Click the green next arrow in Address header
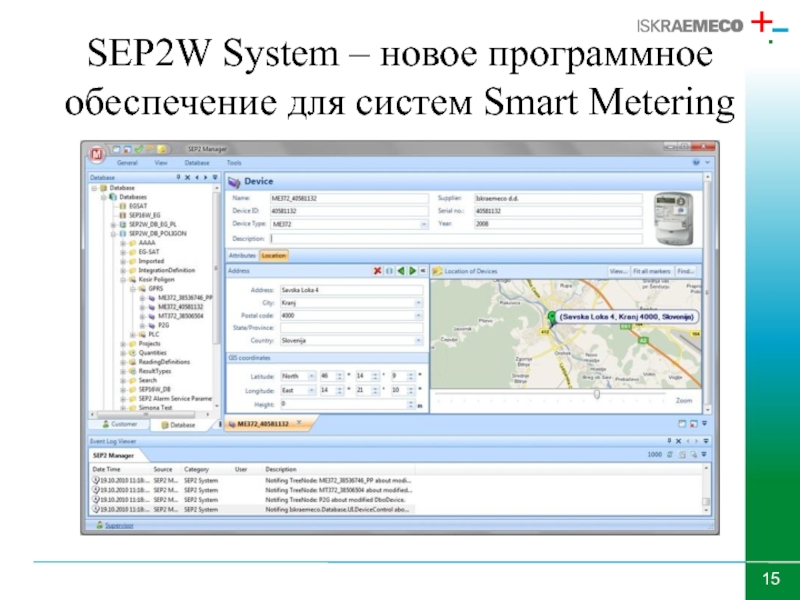The image size is (800, 600). [x=413, y=271]
